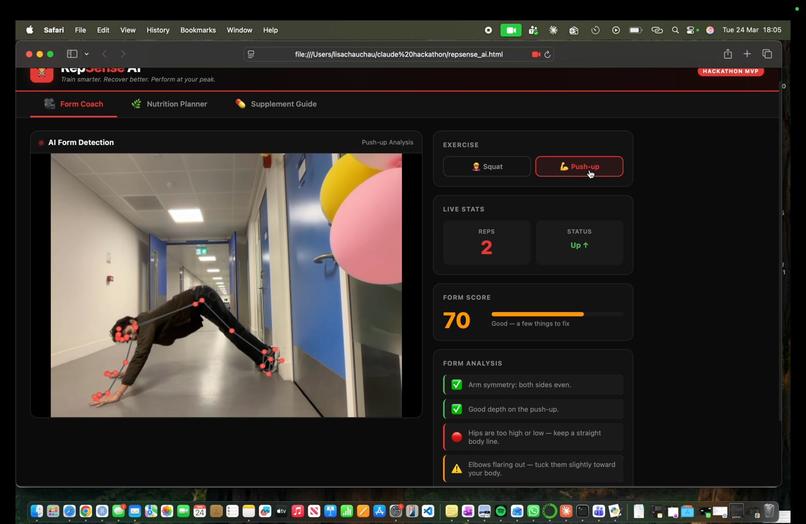The image size is (806, 524).
Task: Click the Safari forward arrow
Action: point(123,54)
